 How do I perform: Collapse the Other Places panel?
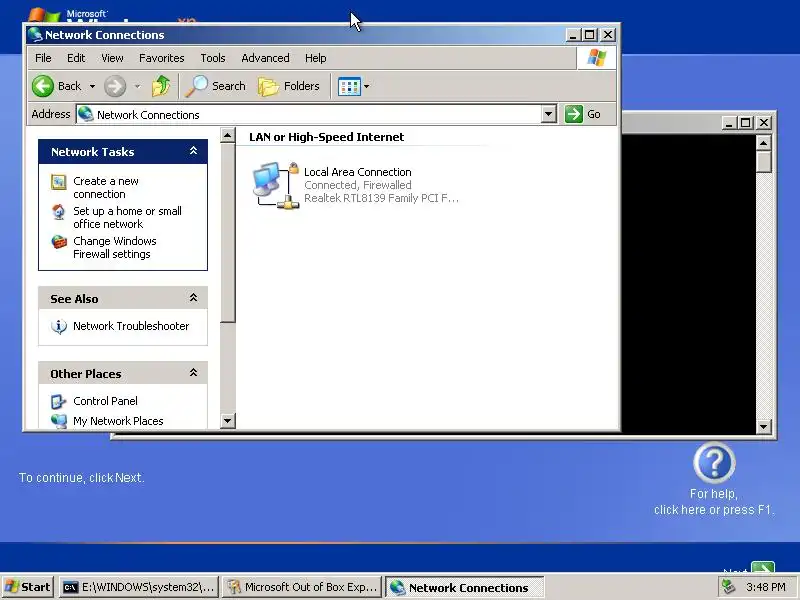tap(193, 372)
